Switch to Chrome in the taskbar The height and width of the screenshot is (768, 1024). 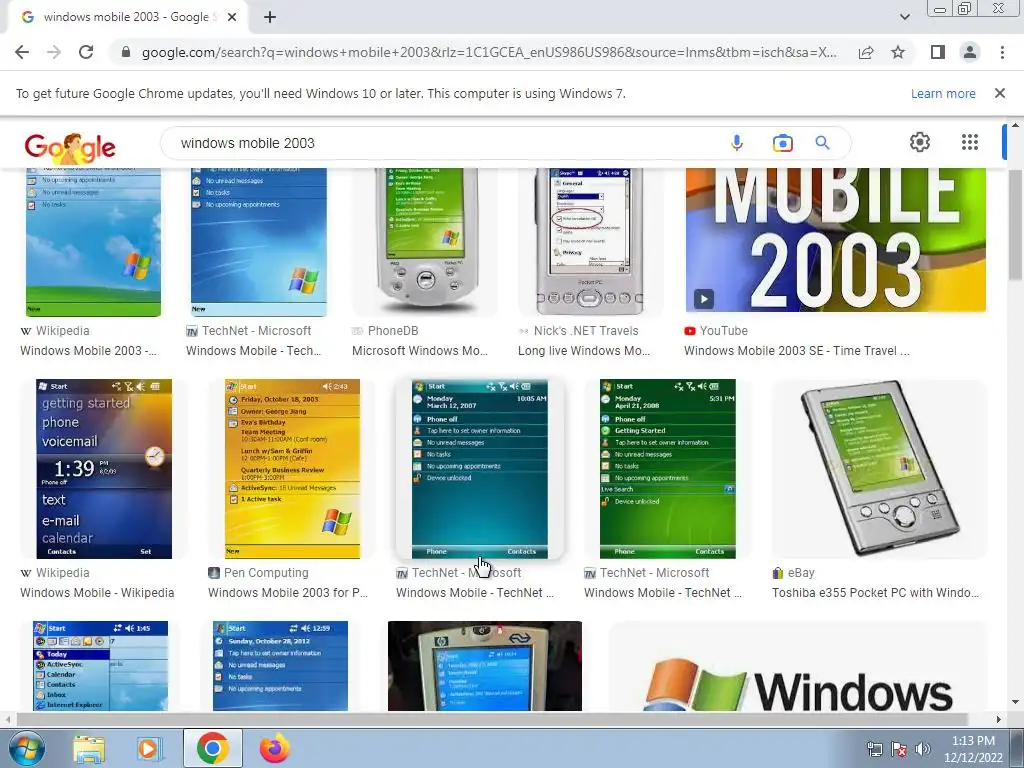212,748
